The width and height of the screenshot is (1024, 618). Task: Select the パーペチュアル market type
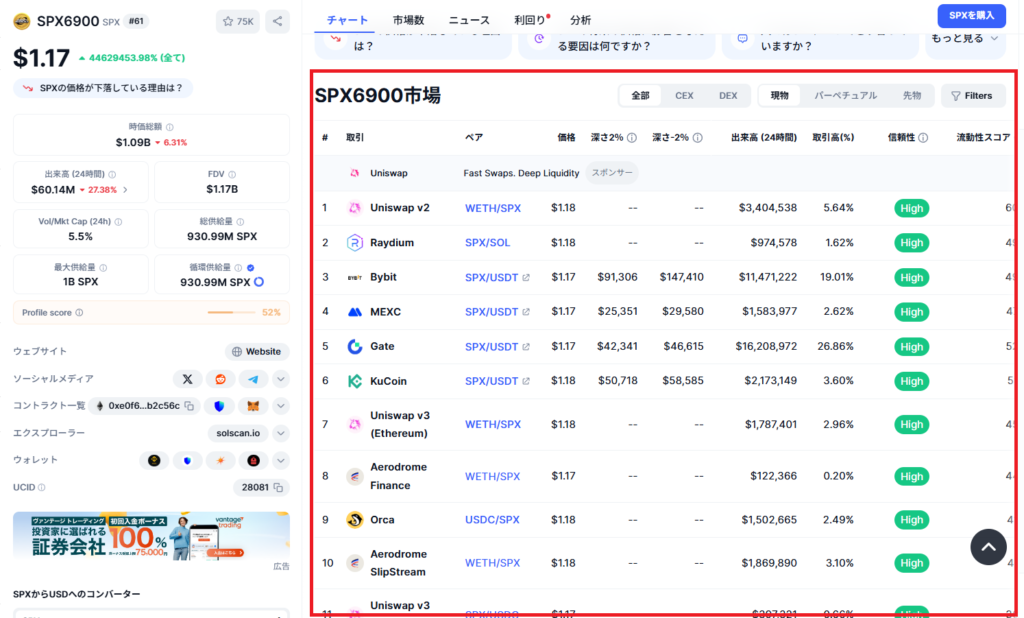845,96
